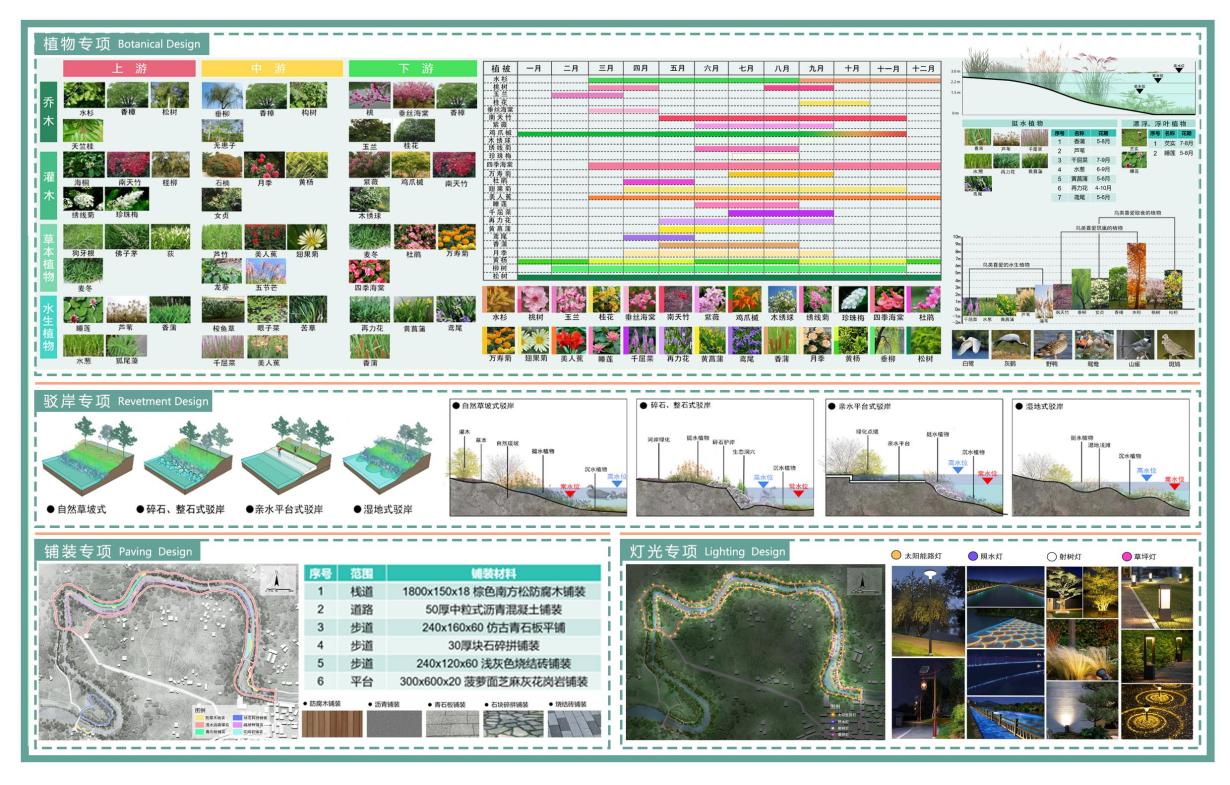
Task: Click the 乔木 category side label
Action: [x=49, y=113]
